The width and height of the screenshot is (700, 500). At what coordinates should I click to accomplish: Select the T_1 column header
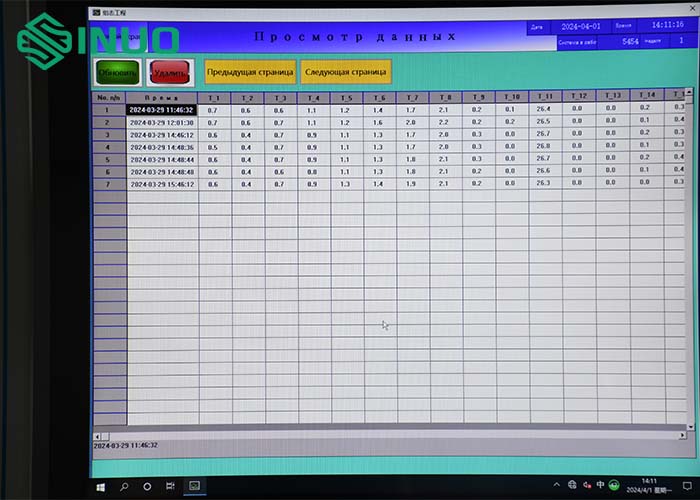pos(214,98)
